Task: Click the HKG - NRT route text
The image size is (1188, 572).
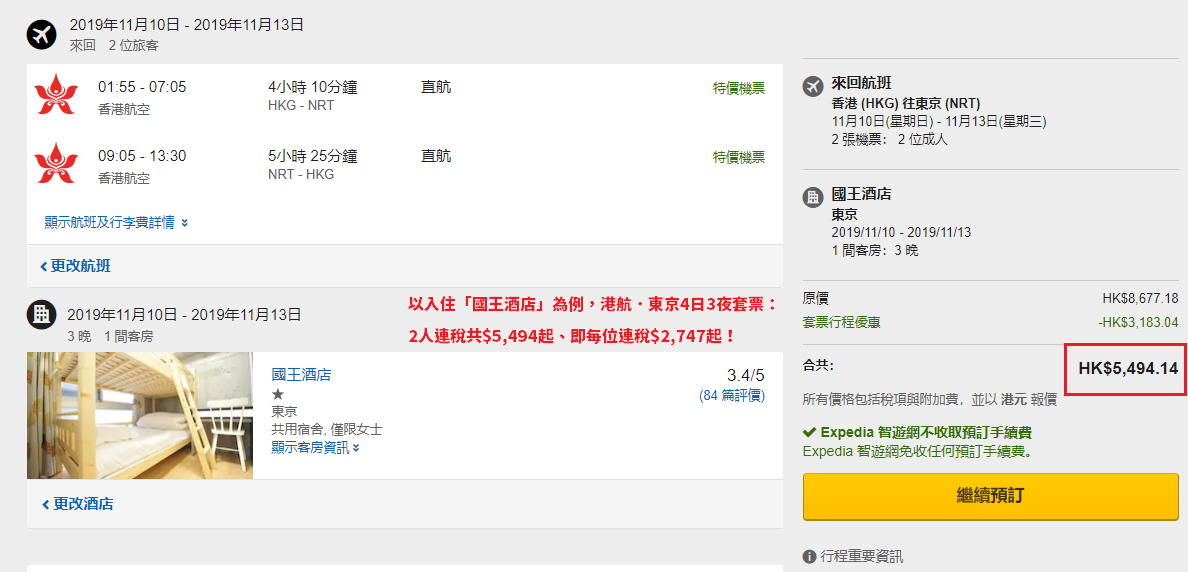Action: click(x=301, y=105)
